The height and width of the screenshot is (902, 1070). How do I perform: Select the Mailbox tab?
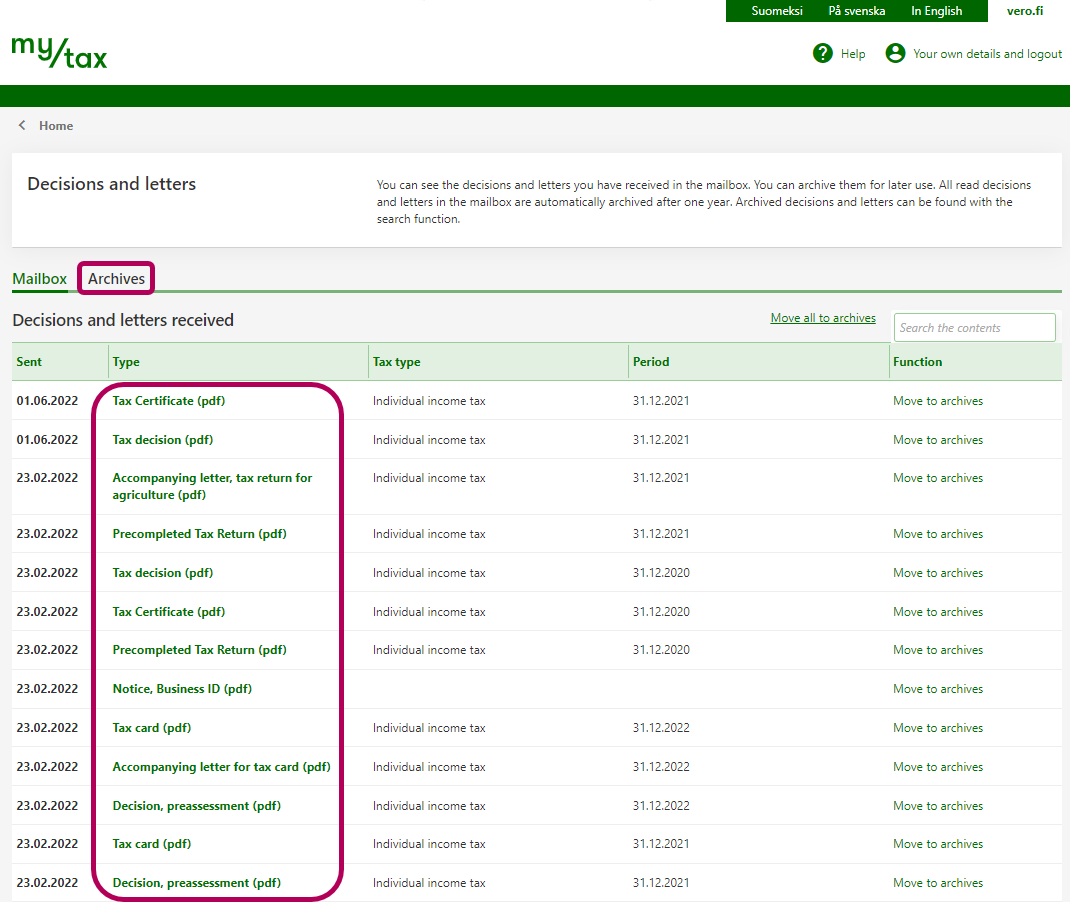click(x=40, y=279)
